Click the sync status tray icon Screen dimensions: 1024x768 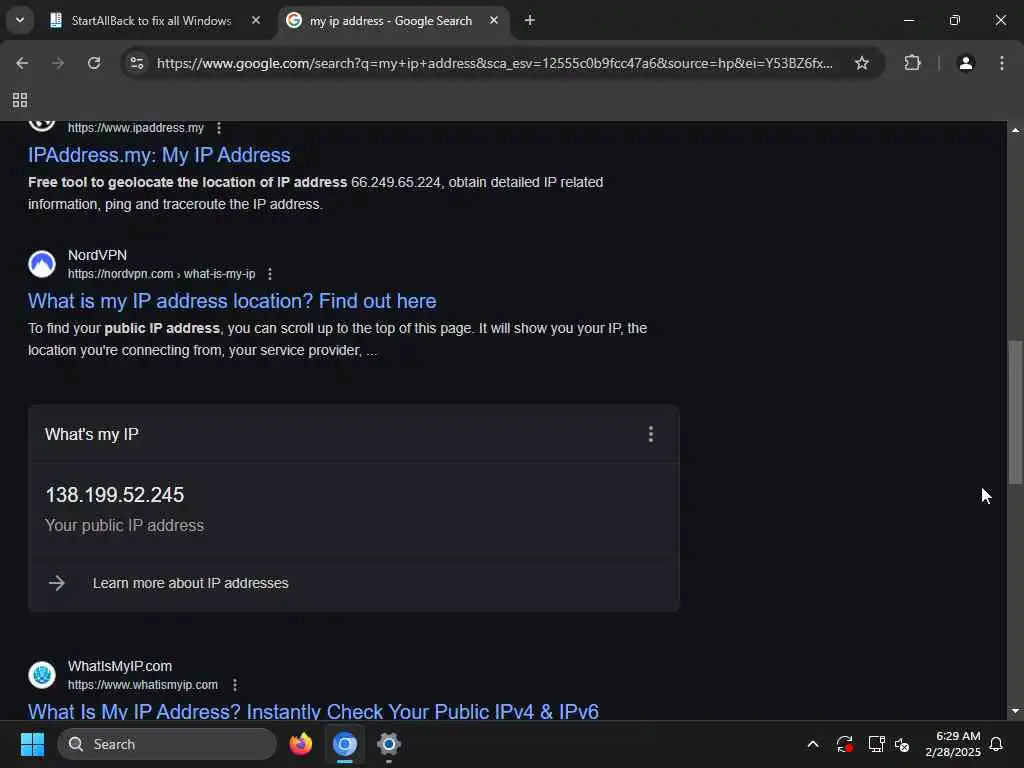point(844,744)
